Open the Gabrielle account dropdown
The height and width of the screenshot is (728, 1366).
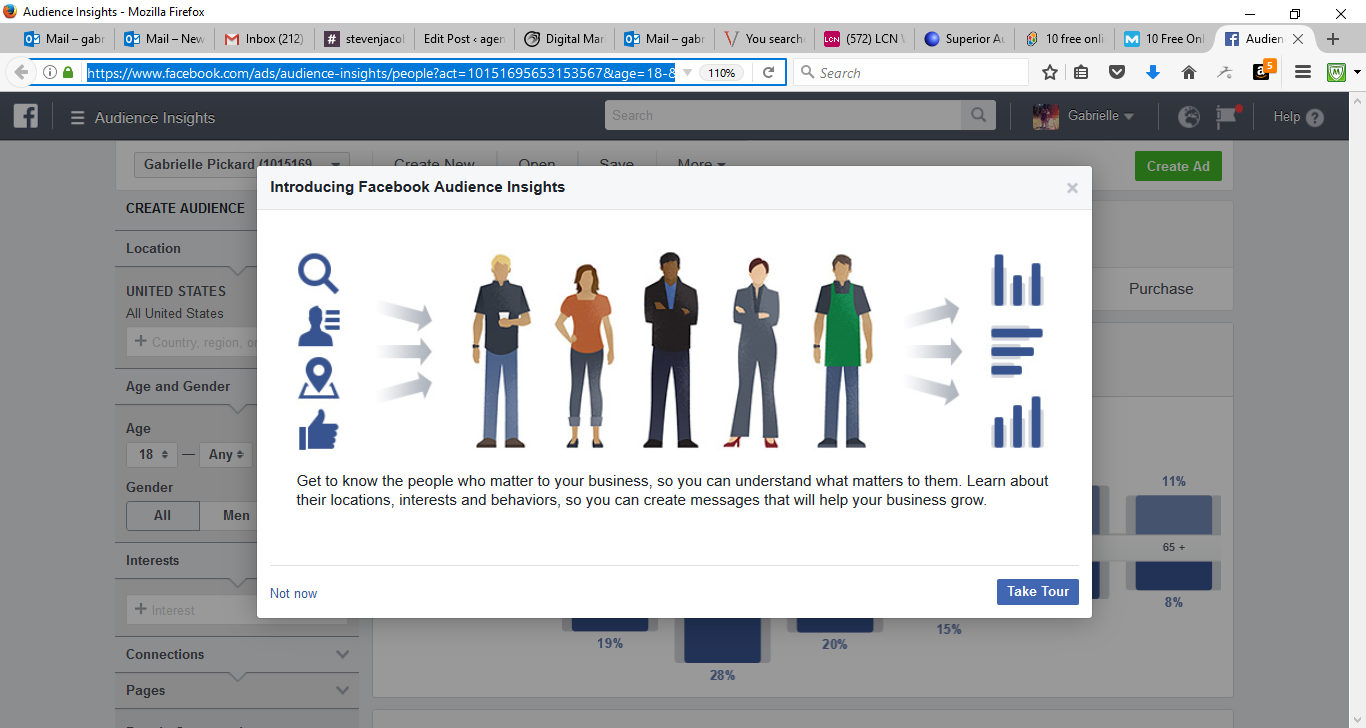coord(1100,116)
